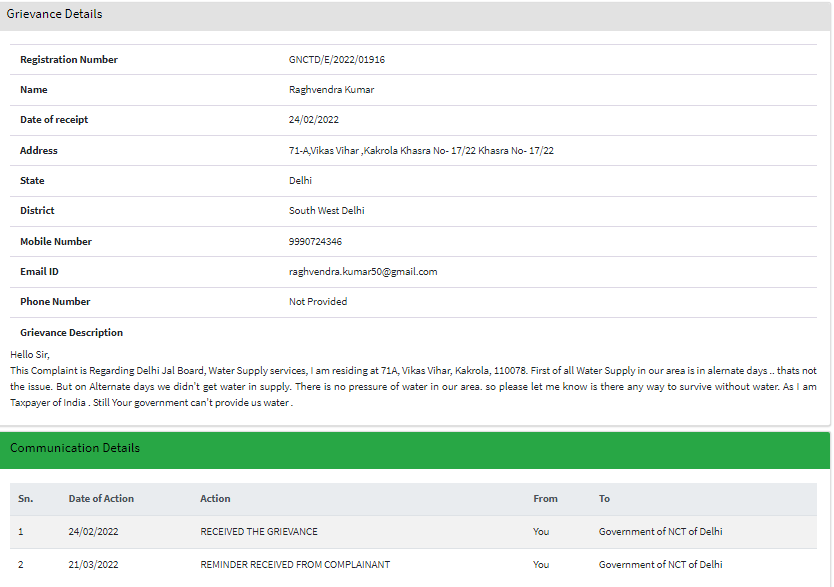The image size is (834, 587).
Task: Select the state value Delhi
Action: (300, 181)
